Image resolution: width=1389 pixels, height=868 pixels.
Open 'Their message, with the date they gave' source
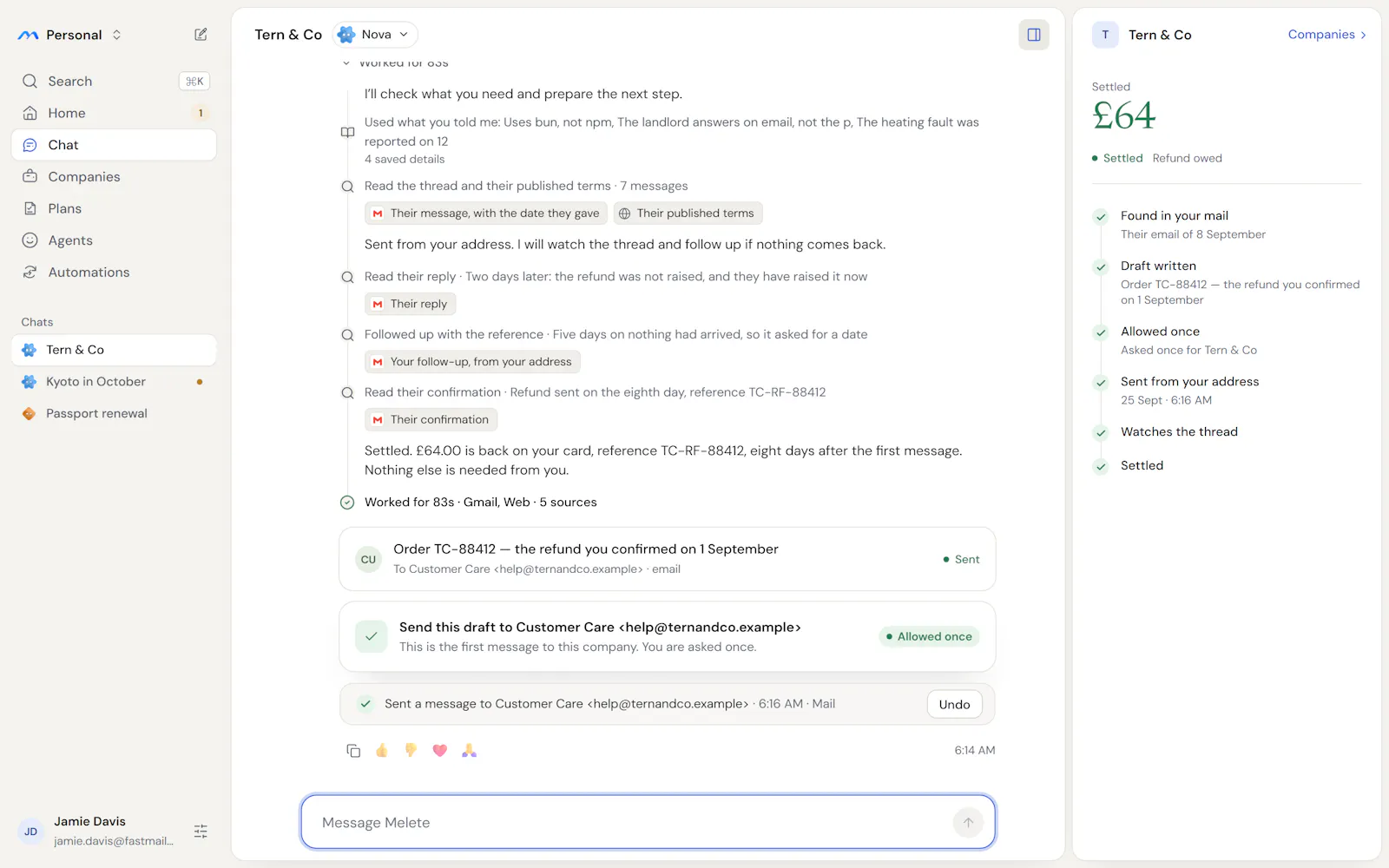tap(486, 214)
